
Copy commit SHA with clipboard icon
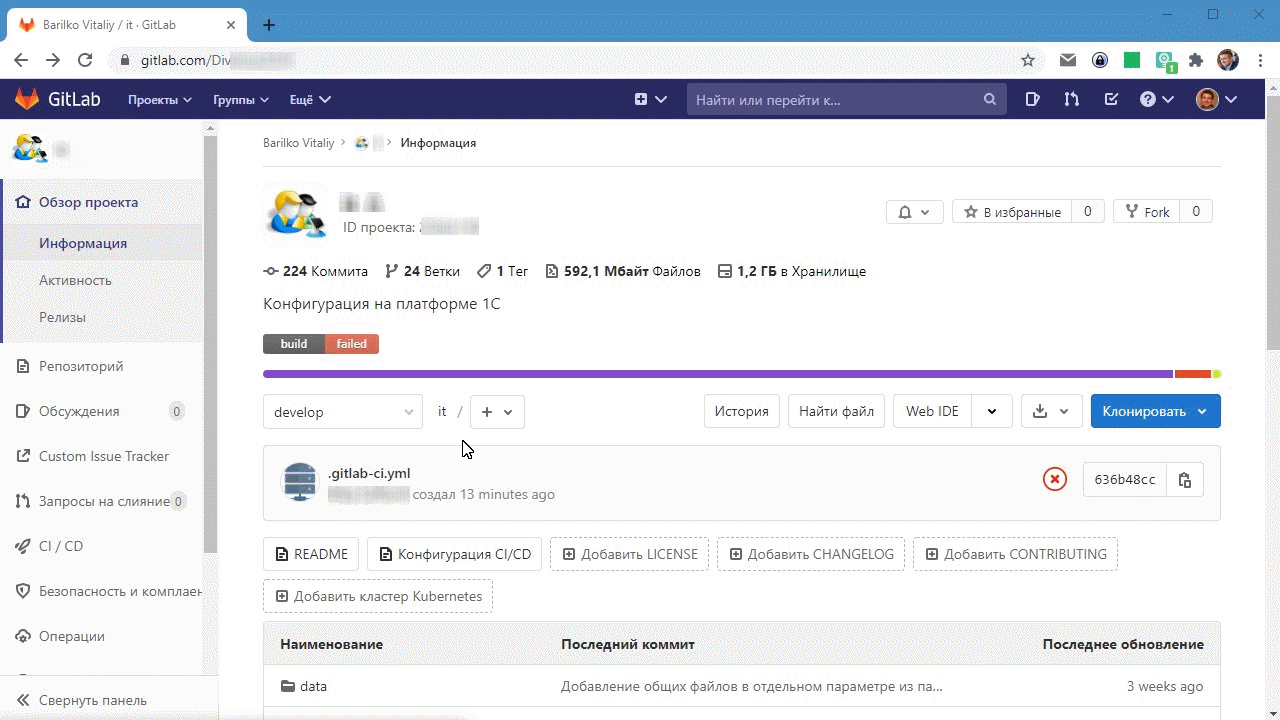pyautogui.click(x=1185, y=480)
